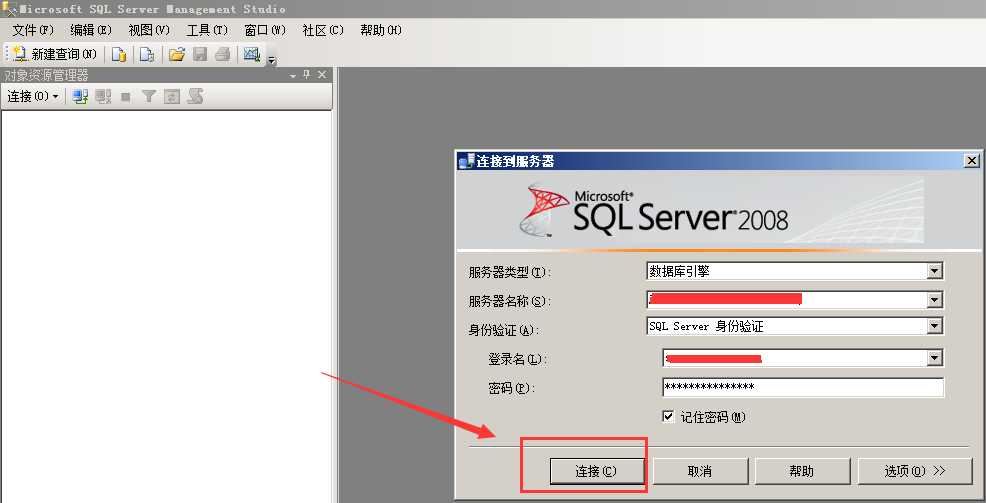Click the Refresh icon in Object Explorer

[172, 96]
